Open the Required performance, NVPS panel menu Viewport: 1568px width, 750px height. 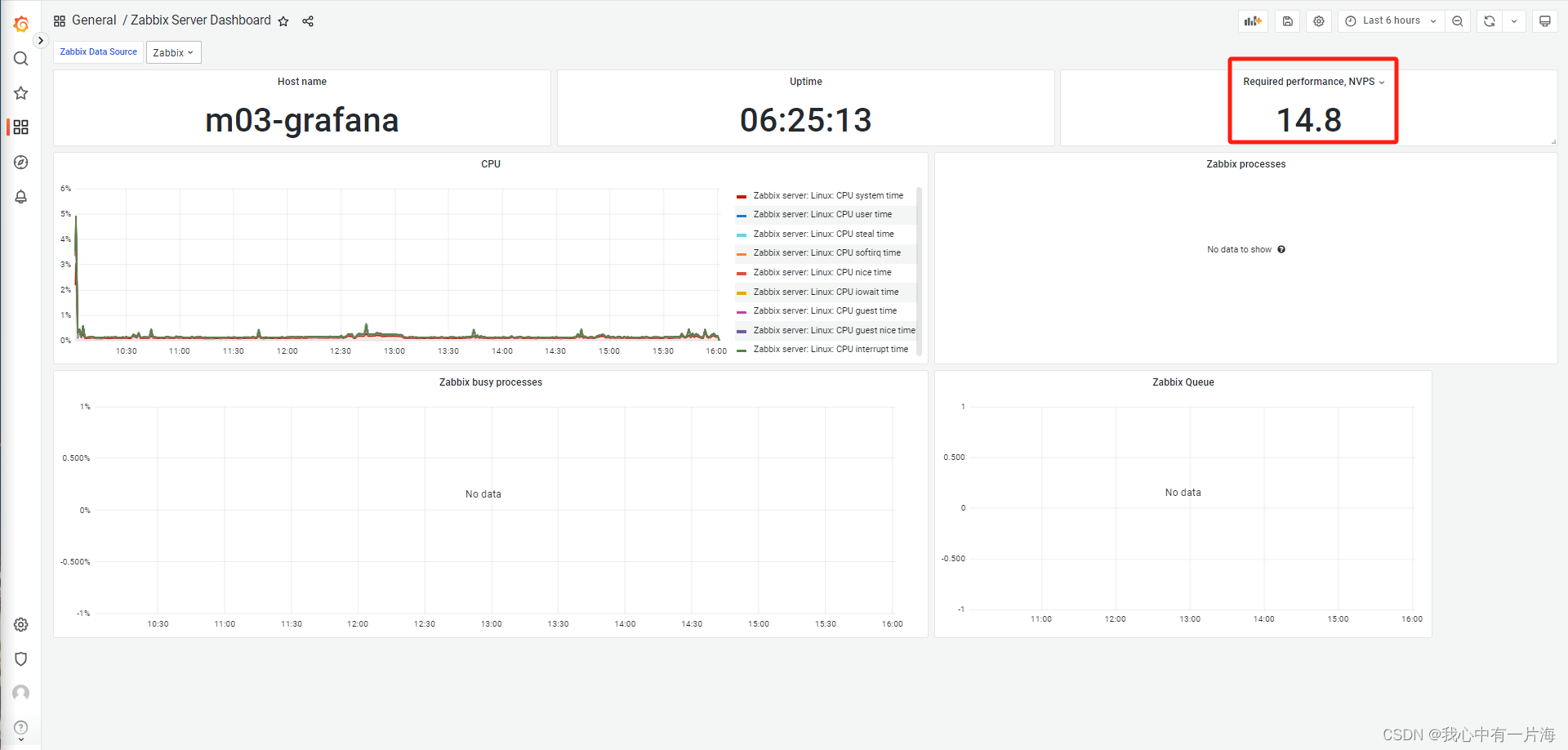point(1313,82)
